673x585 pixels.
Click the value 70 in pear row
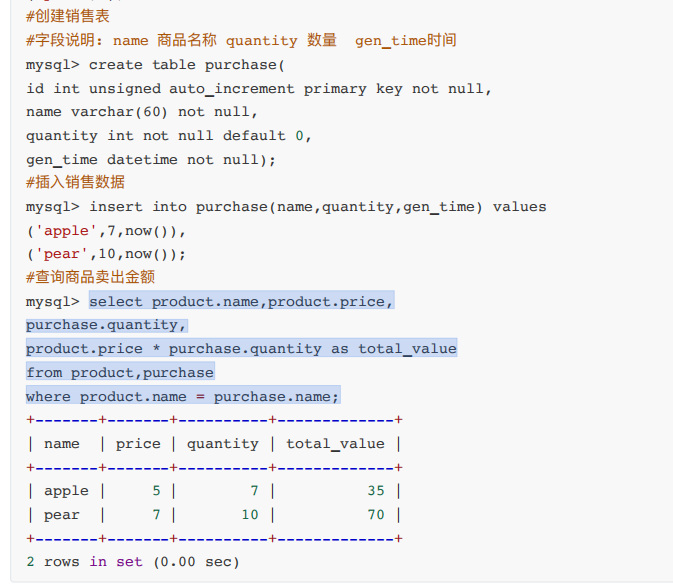(x=376, y=515)
